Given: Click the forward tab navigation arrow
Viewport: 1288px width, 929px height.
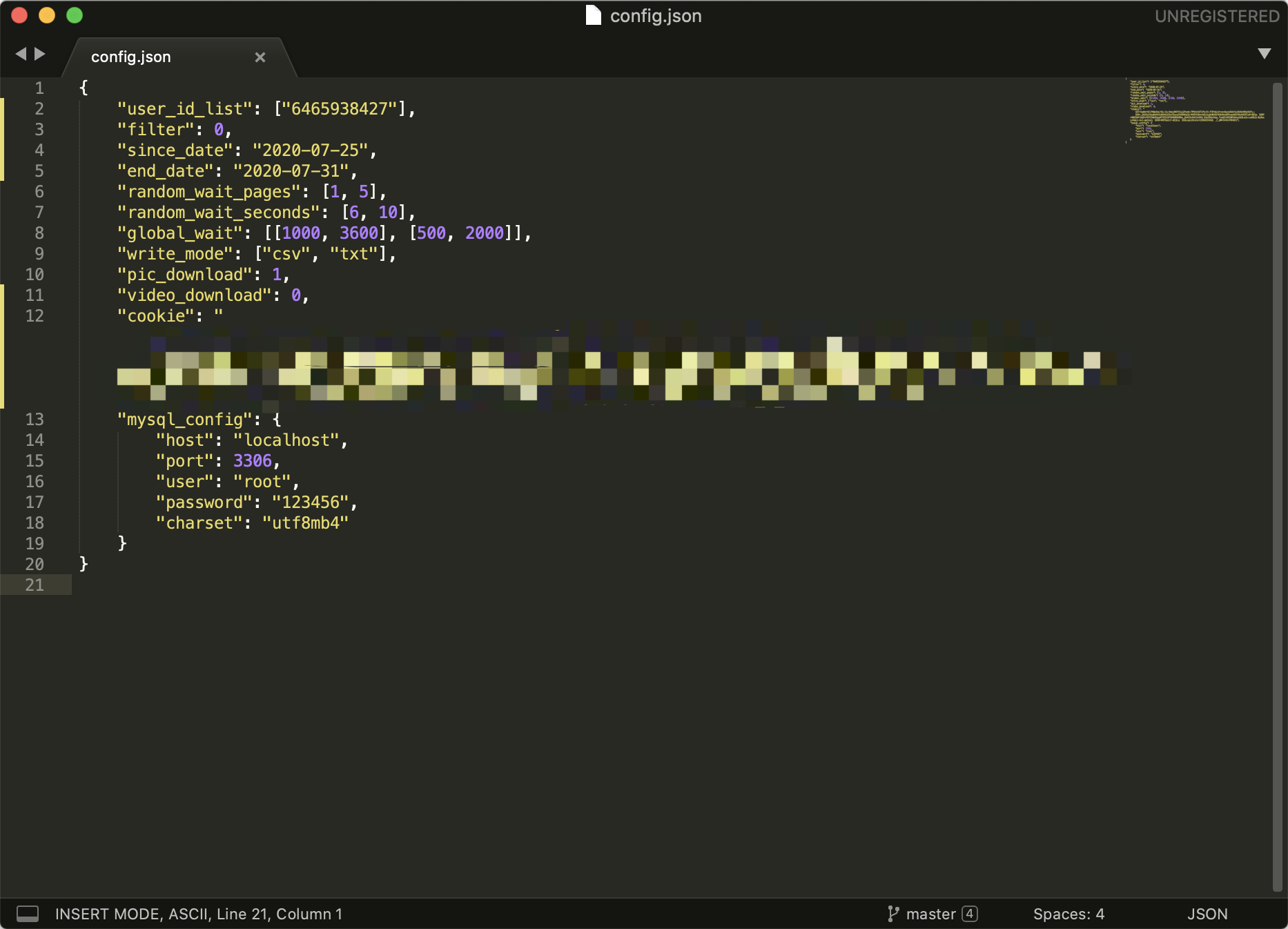Looking at the screenshot, I should [40, 54].
